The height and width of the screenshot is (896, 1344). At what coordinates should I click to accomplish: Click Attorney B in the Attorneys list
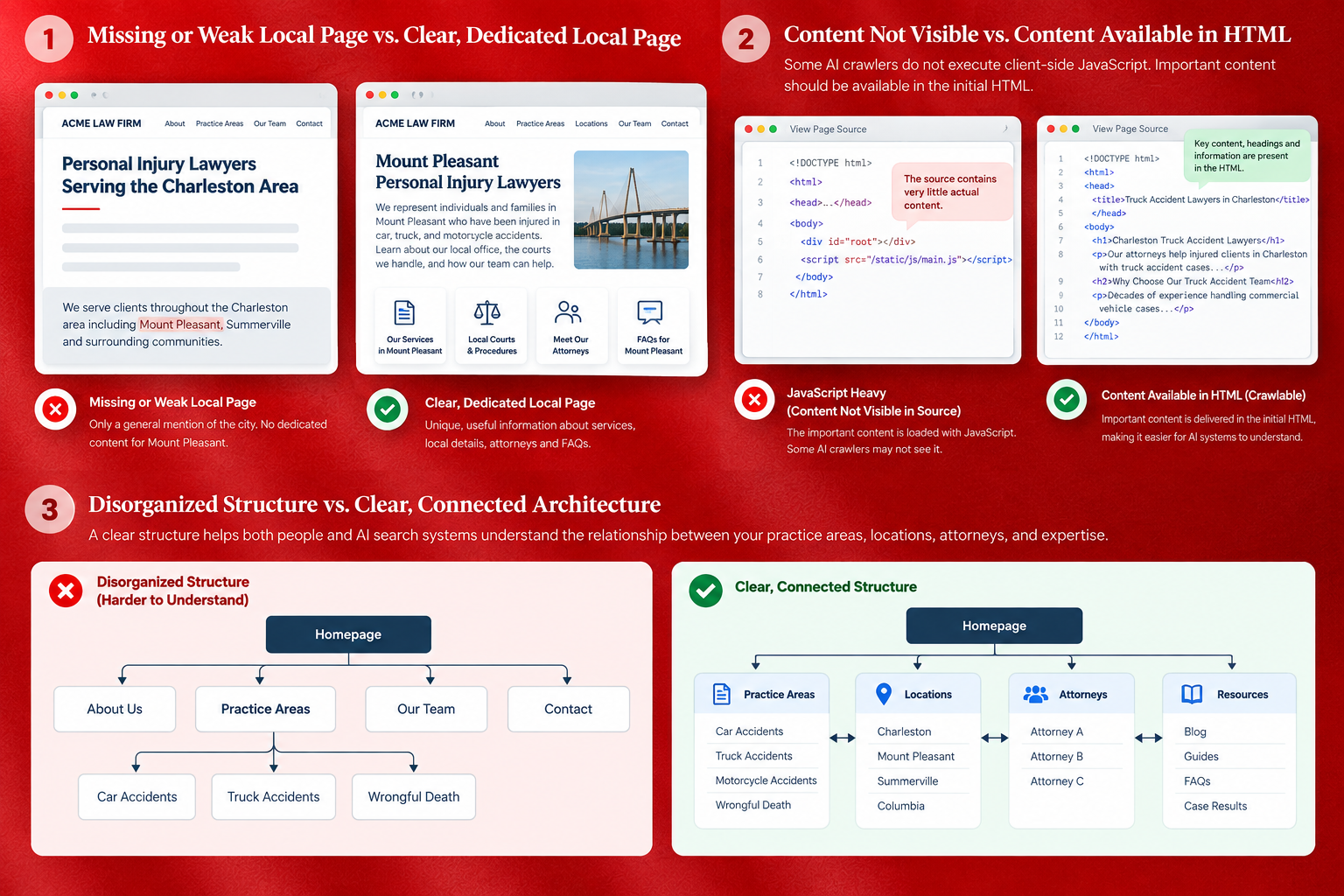coord(1056,756)
